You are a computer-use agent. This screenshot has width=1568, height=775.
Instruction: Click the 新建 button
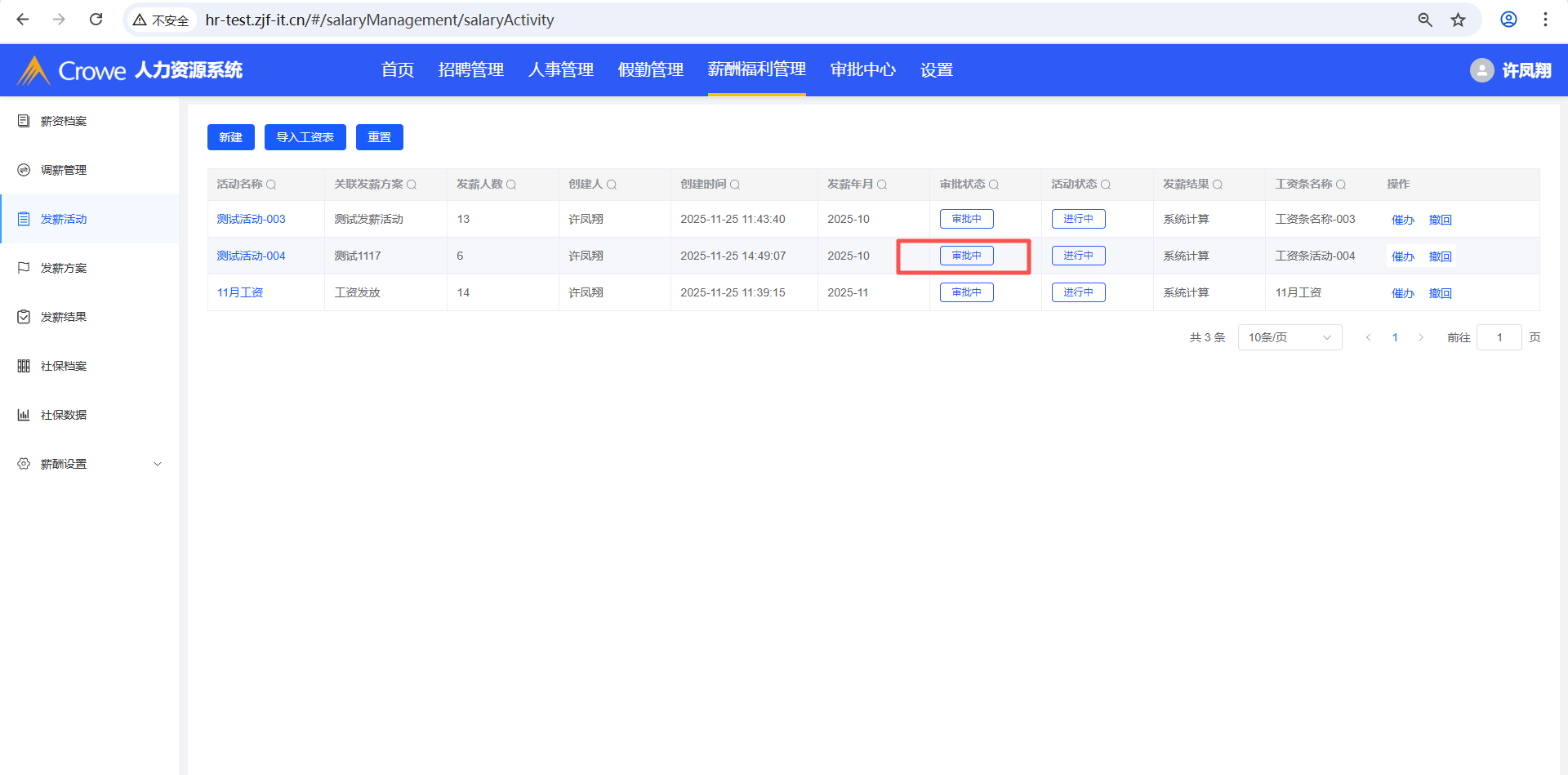[x=231, y=137]
